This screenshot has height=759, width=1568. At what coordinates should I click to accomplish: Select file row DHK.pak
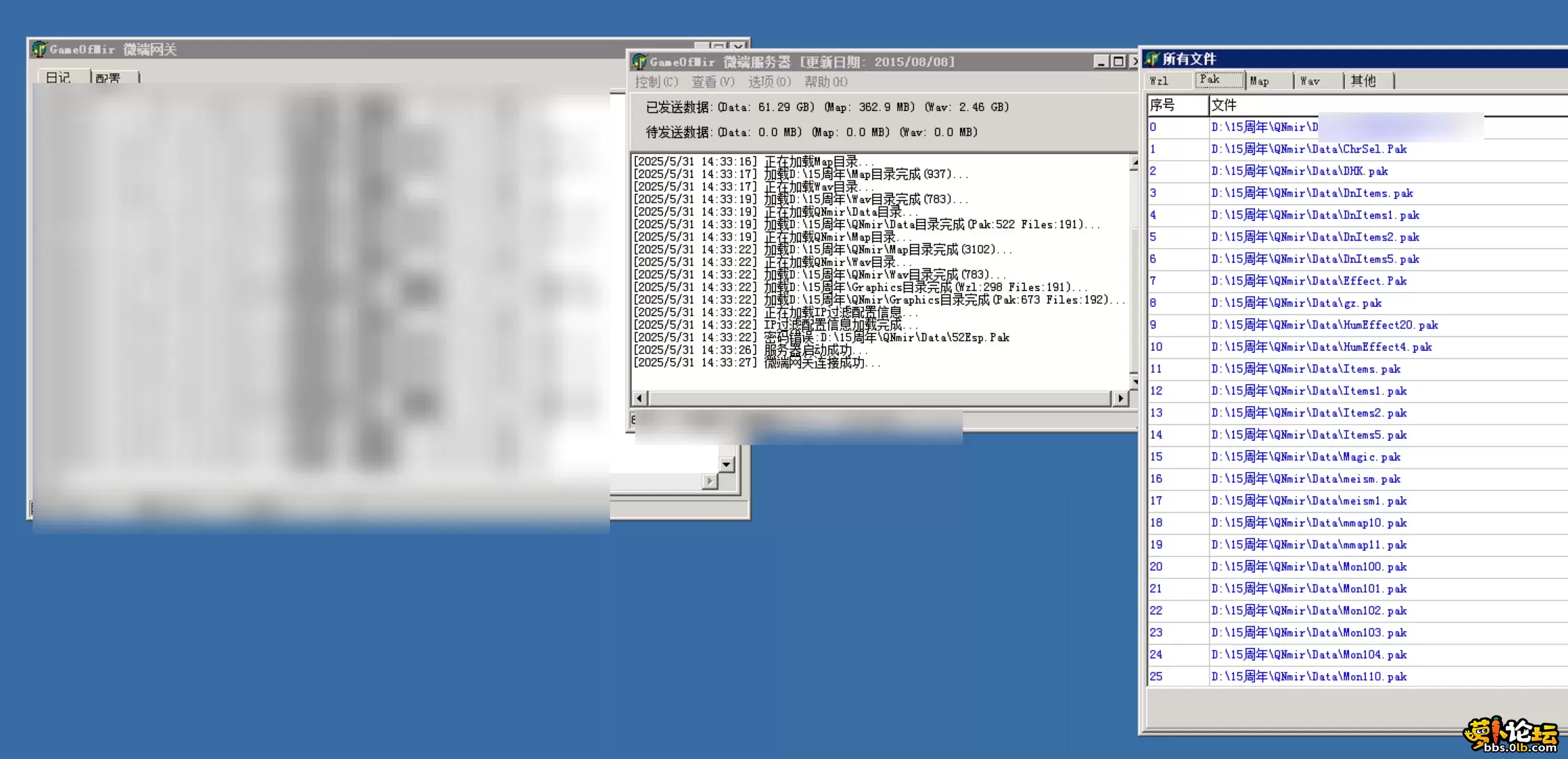click(x=1357, y=171)
